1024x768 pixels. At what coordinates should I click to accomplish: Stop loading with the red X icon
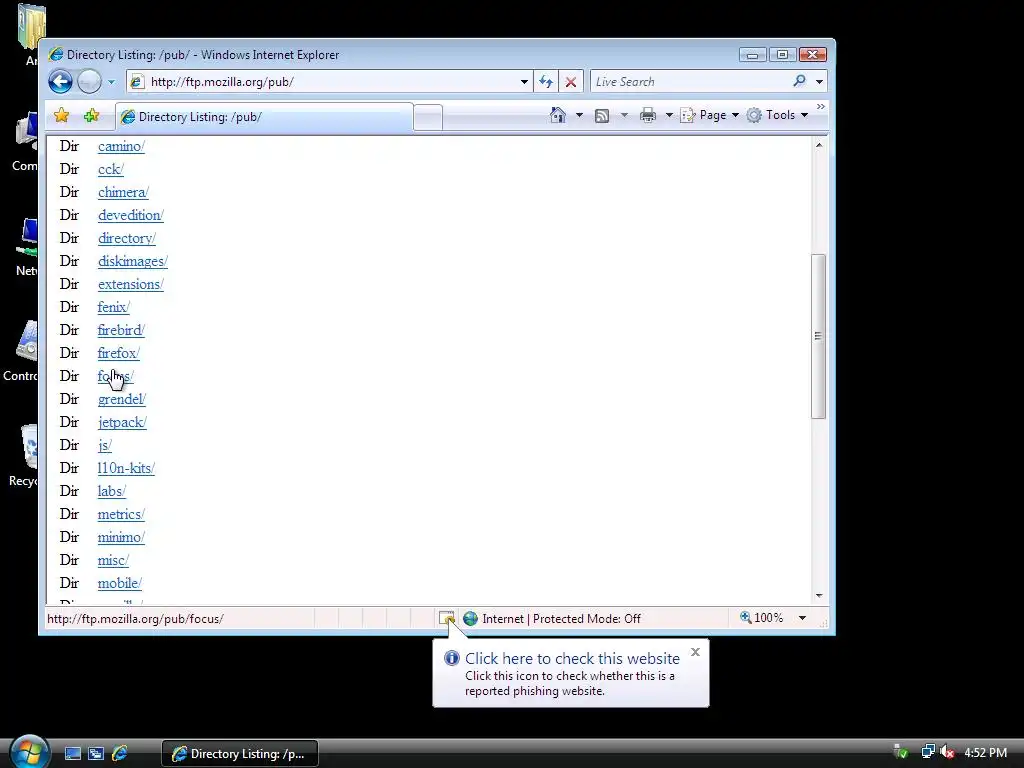point(571,82)
